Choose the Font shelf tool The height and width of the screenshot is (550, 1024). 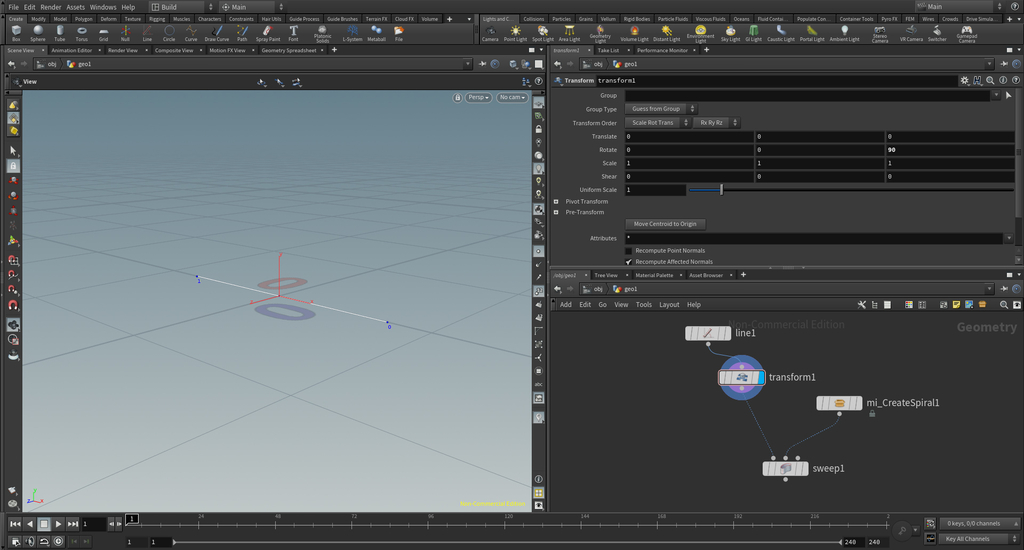(293, 33)
